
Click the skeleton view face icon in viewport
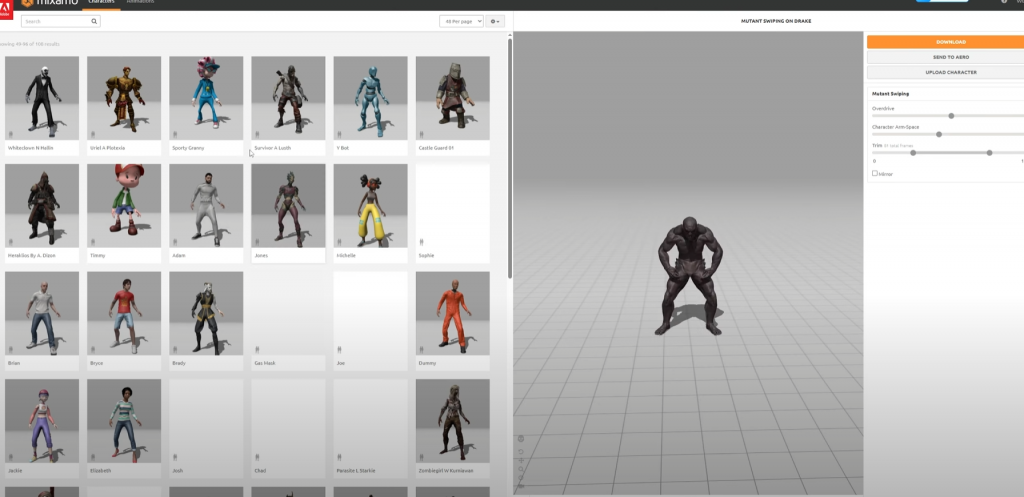pyautogui.click(x=520, y=439)
